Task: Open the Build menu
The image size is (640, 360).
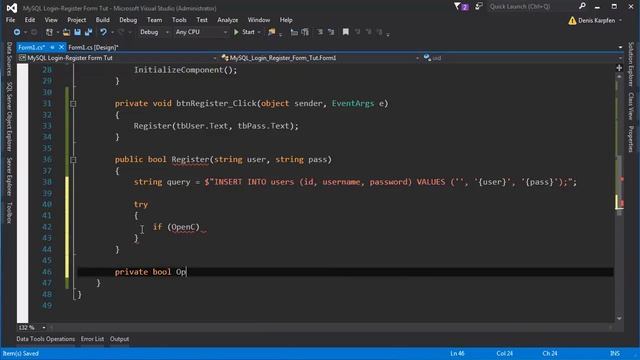Action: [x=102, y=20]
